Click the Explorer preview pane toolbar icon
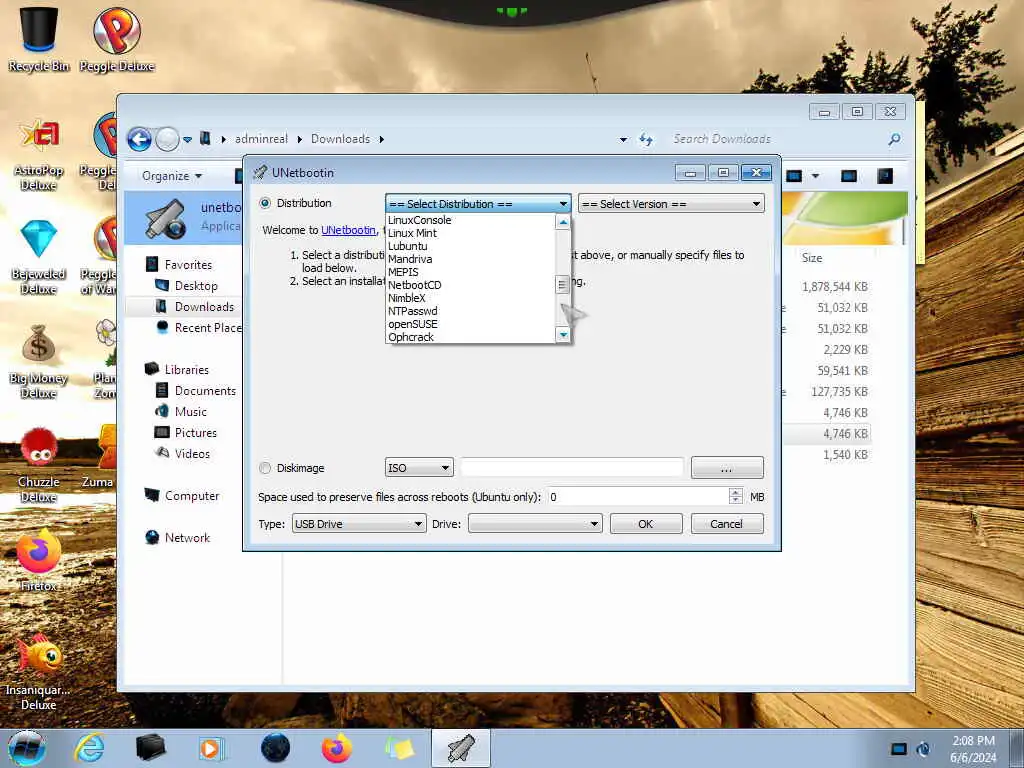1024x768 pixels. (849, 176)
